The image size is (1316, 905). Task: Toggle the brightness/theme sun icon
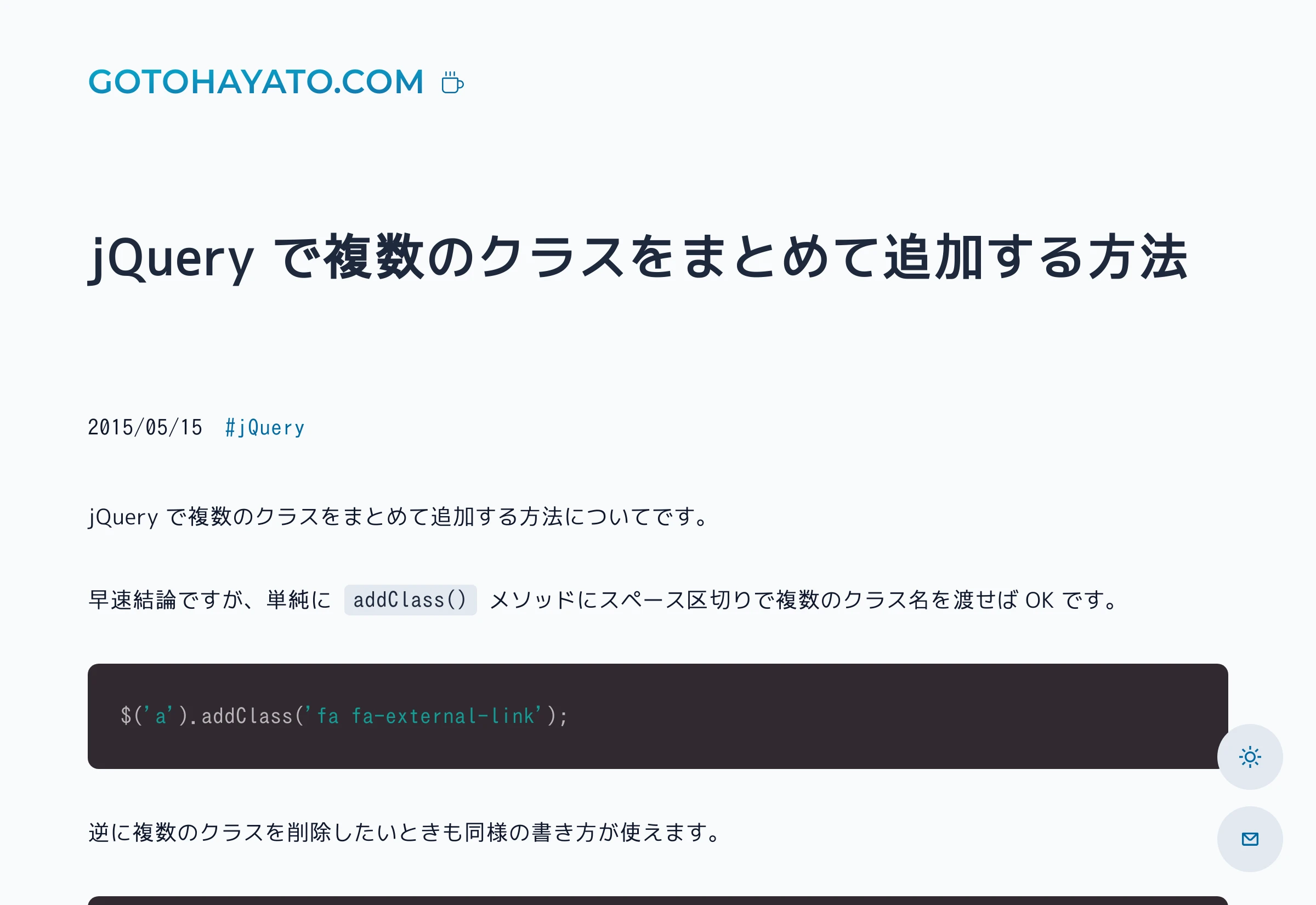[x=1251, y=757]
